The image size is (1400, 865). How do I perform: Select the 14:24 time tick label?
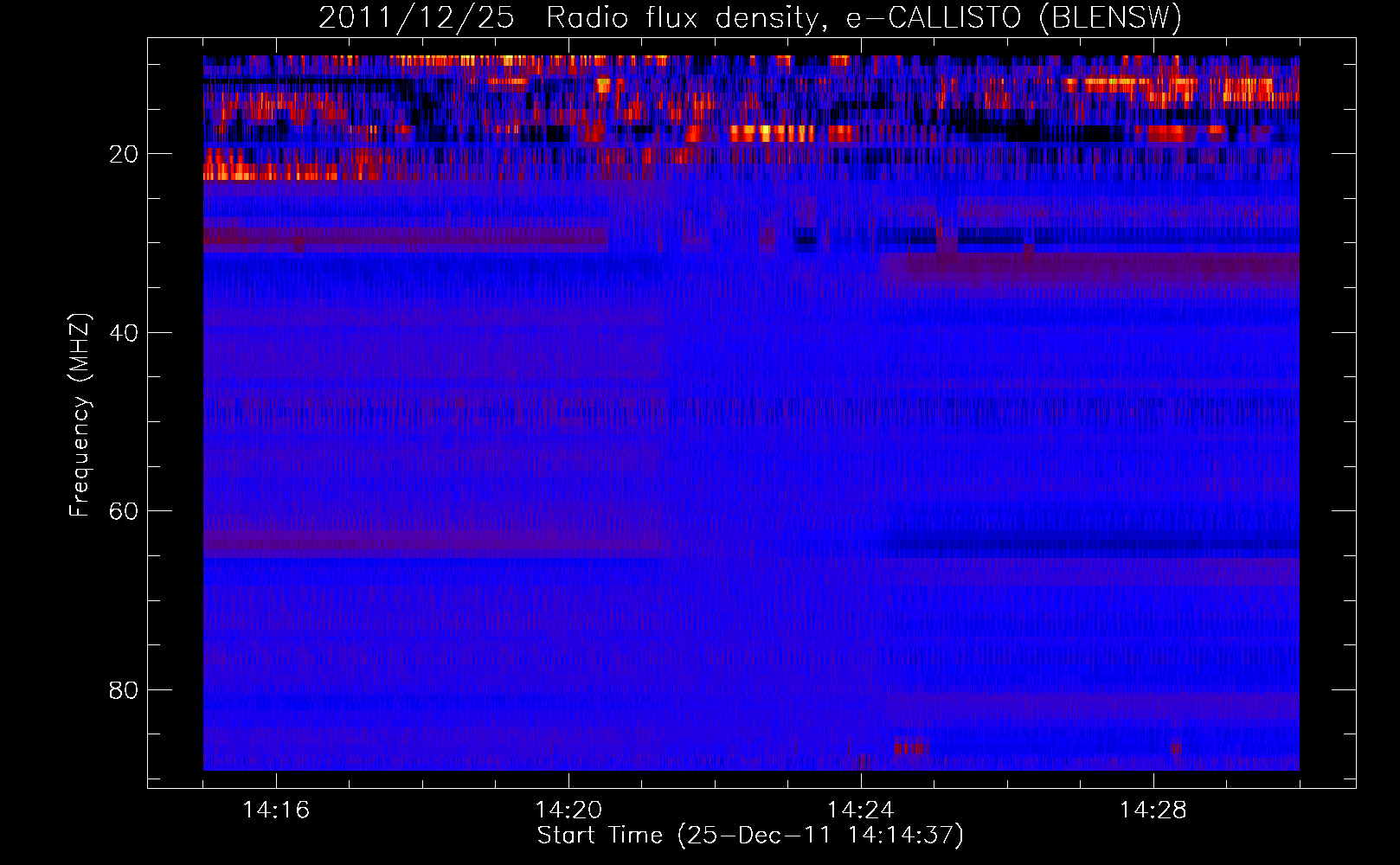pyautogui.click(x=861, y=811)
